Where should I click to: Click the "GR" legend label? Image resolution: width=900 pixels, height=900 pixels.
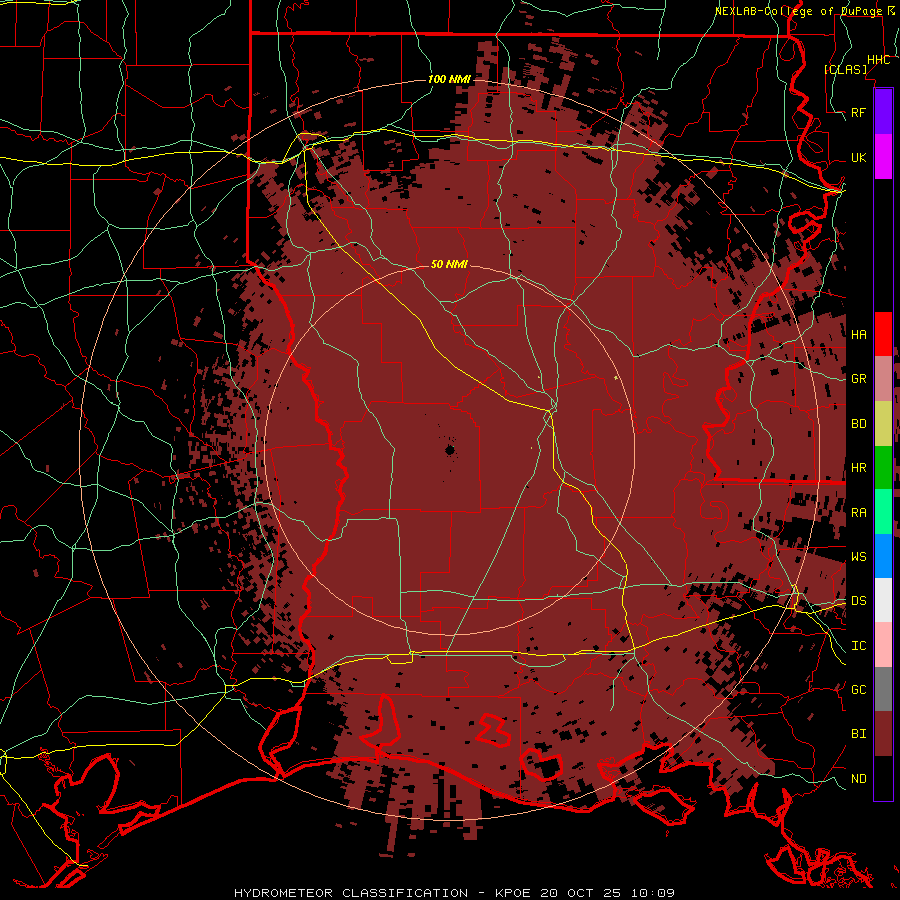(859, 379)
